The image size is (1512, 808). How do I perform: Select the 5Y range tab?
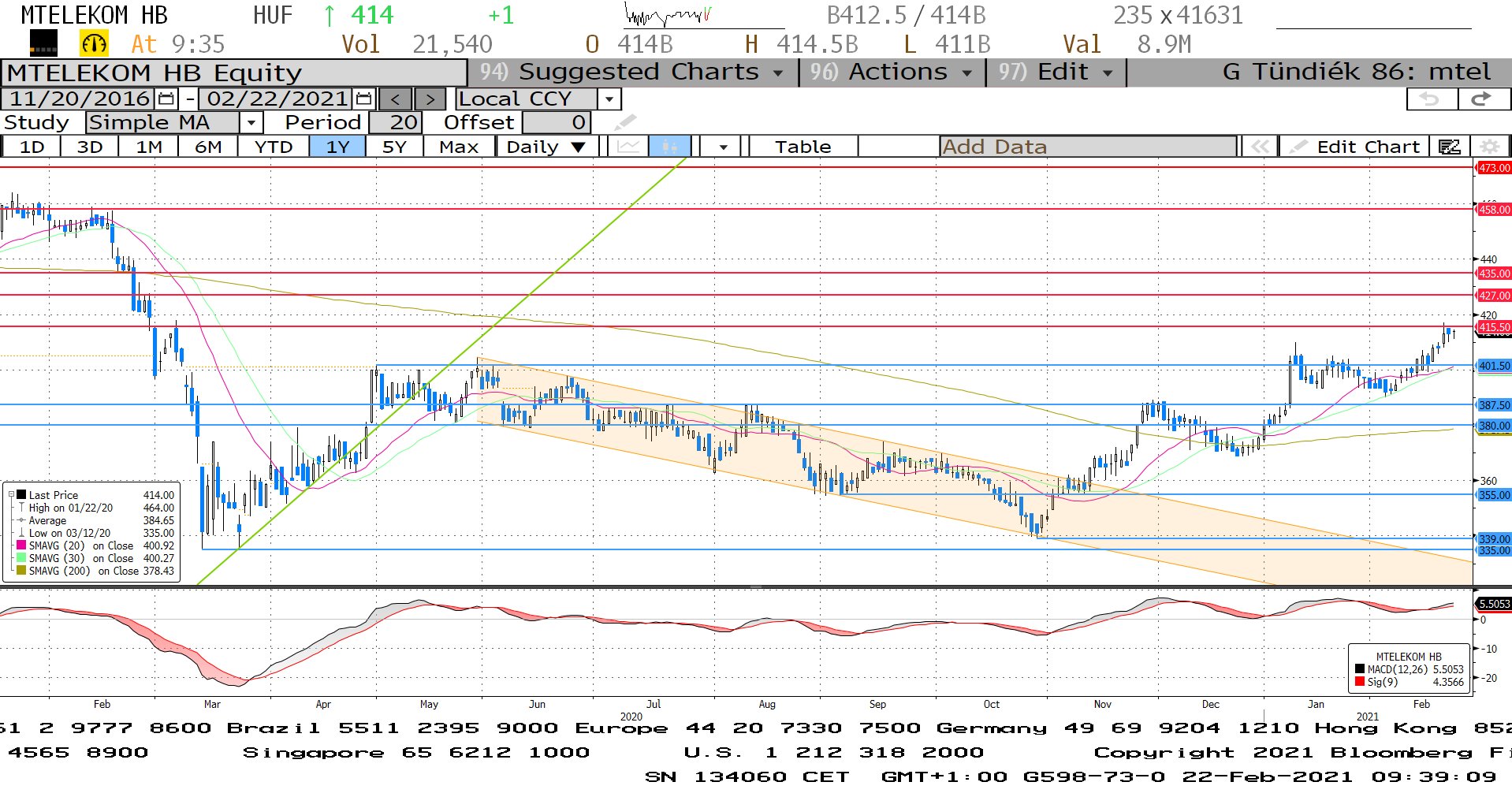394,147
